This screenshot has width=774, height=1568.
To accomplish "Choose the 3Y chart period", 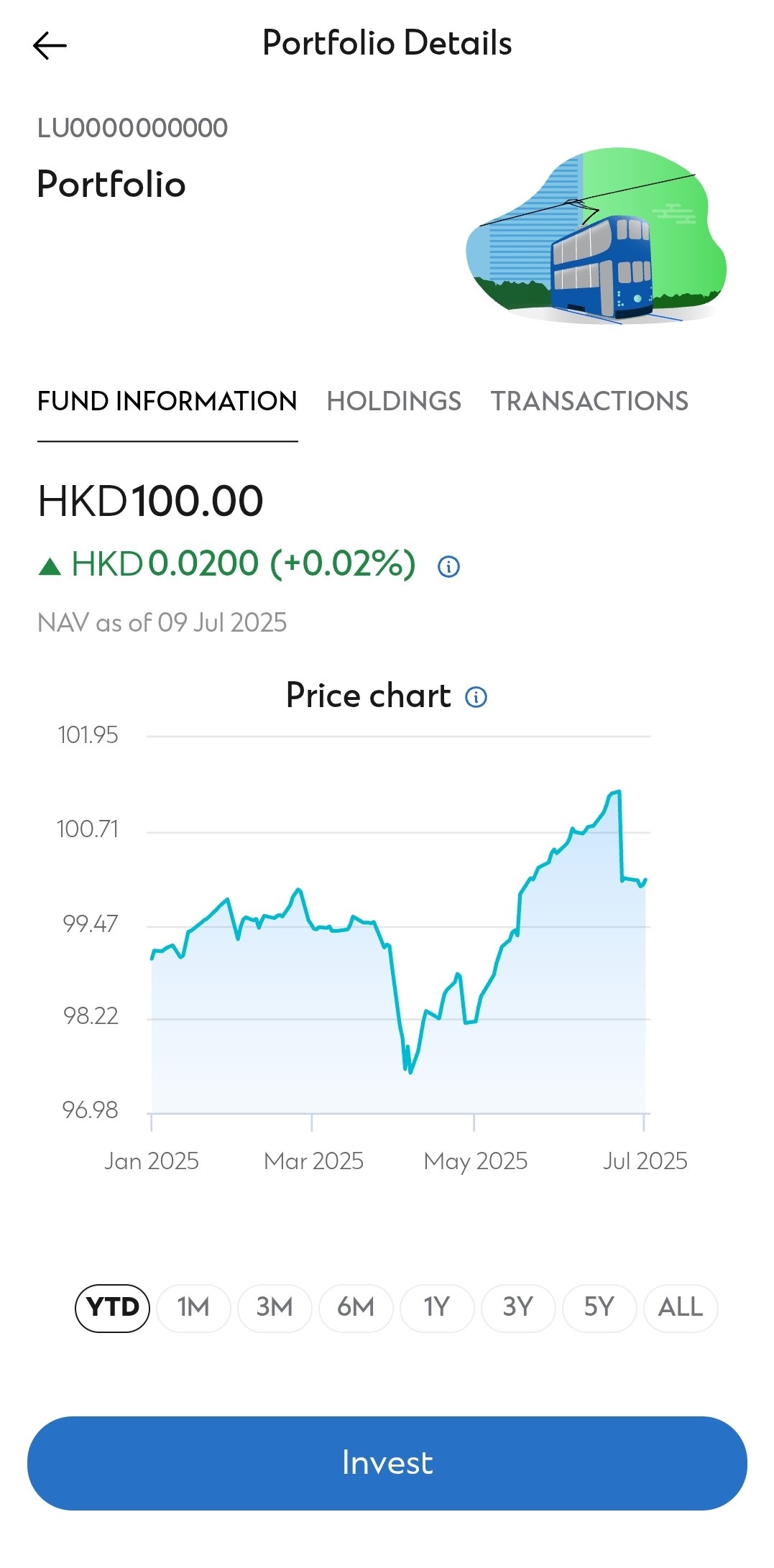I will coord(518,1308).
